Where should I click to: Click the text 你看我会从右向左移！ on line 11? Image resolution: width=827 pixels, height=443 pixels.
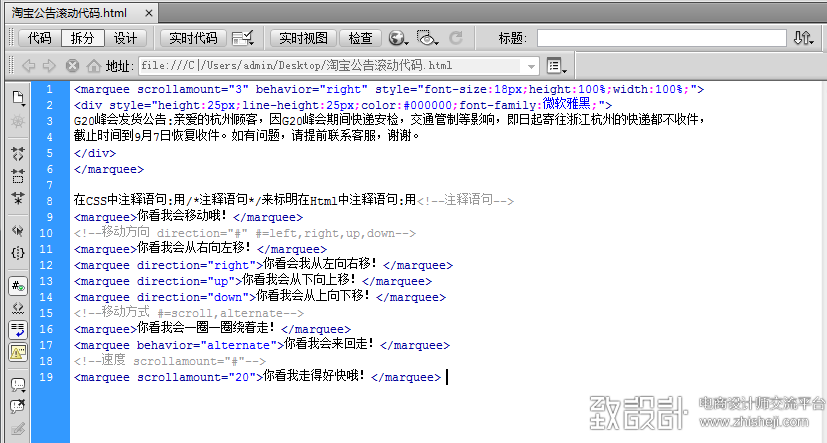(195, 248)
